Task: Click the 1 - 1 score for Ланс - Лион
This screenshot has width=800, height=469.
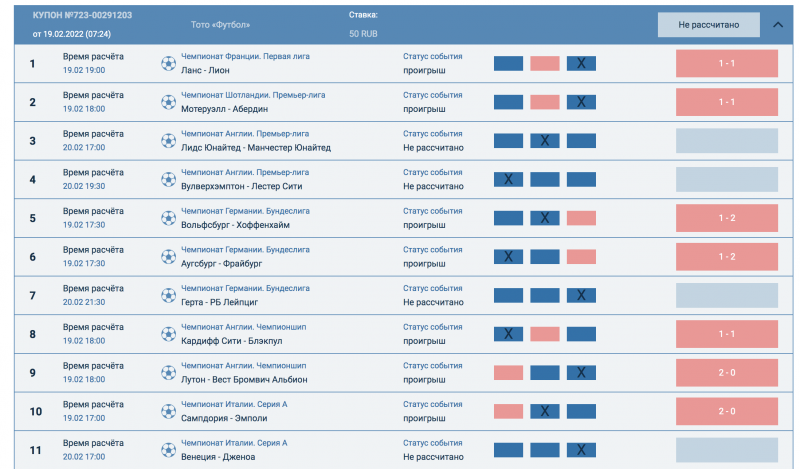Action: [x=726, y=63]
